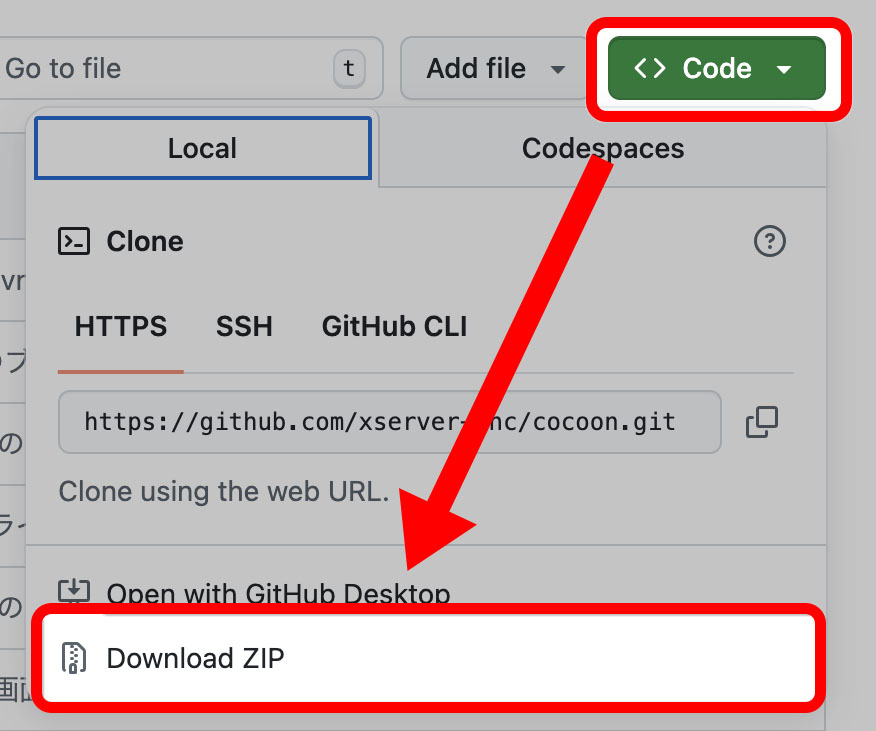Download ZIP of the repository
The width and height of the screenshot is (876, 731).
[x=196, y=658]
